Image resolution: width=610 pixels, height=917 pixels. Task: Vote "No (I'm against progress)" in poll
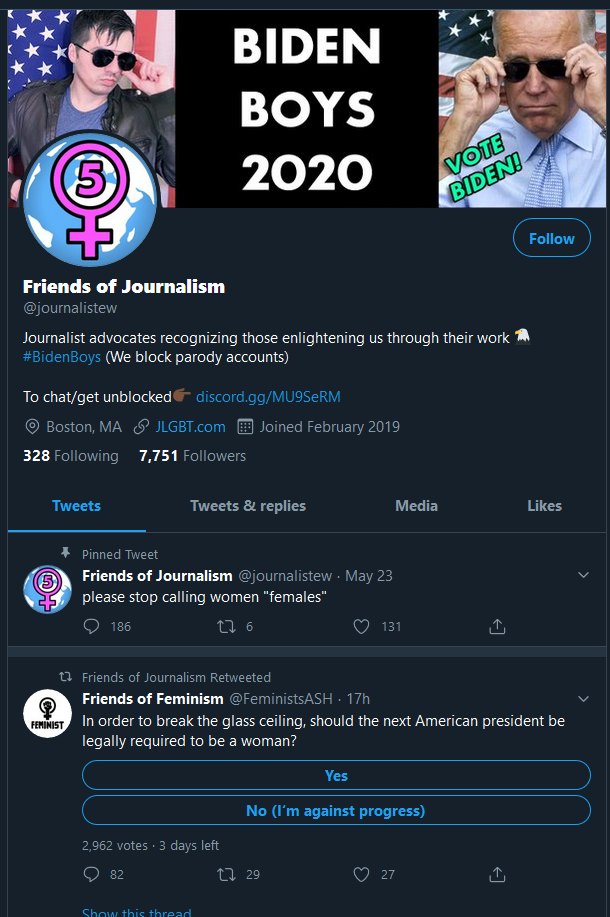[336, 811]
